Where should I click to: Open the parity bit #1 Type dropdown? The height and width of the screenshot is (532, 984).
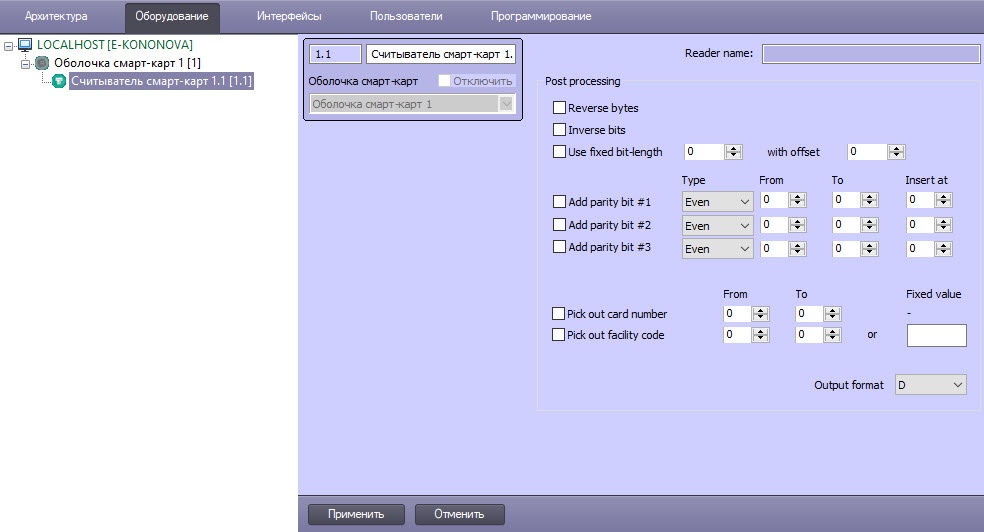pyautogui.click(x=717, y=201)
